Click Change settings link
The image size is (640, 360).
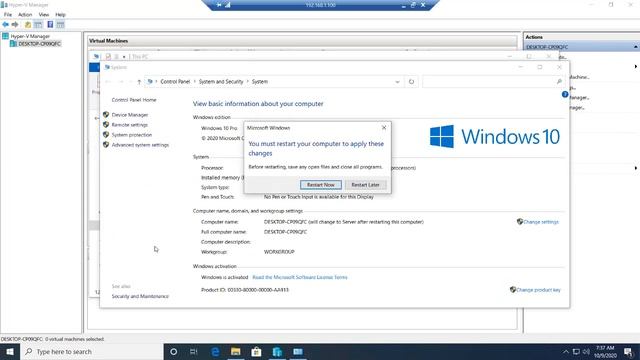[541, 222]
